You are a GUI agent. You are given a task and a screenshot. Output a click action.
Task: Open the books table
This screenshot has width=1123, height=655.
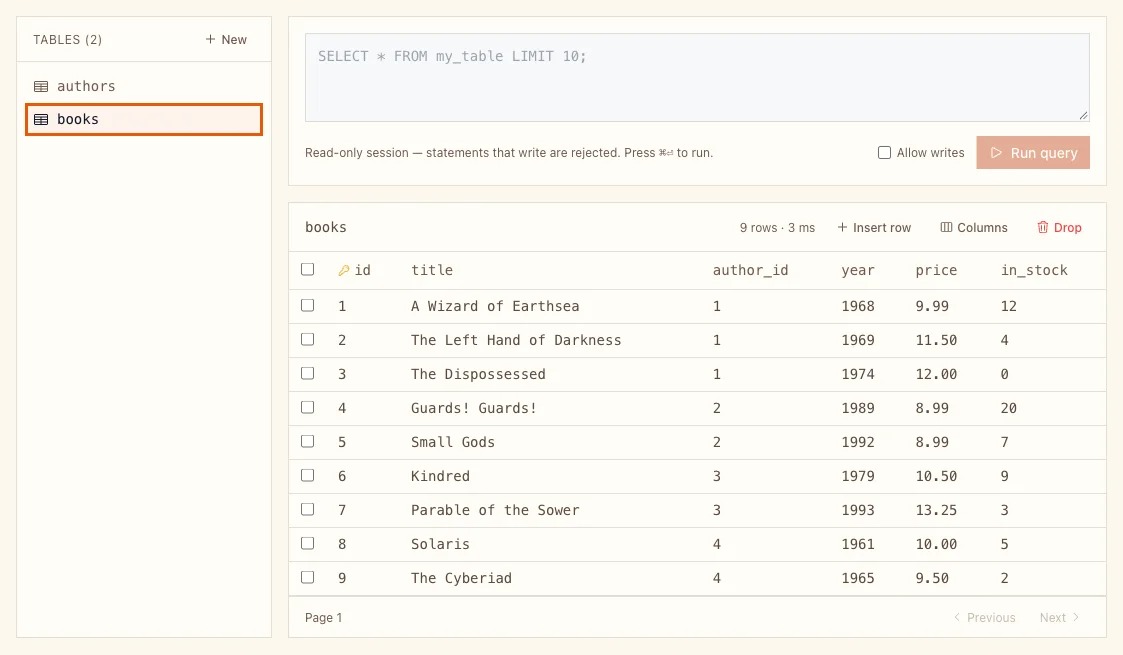(144, 120)
